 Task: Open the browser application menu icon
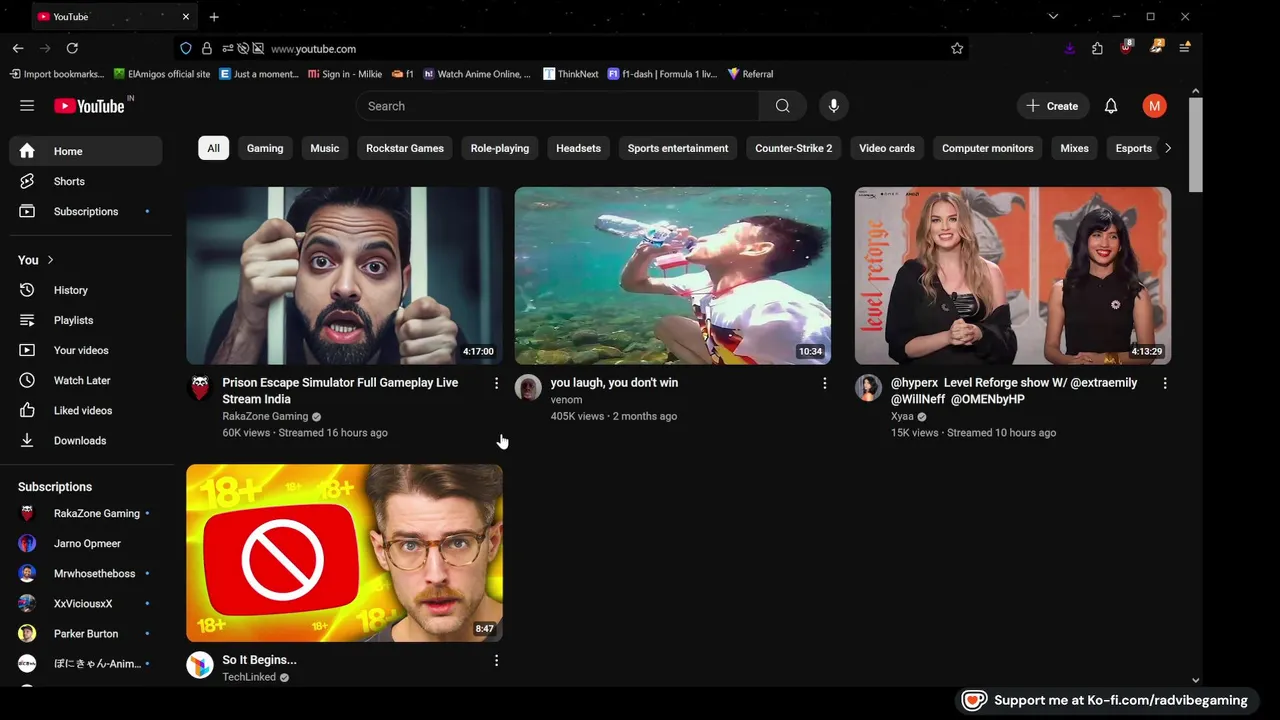(x=1185, y=48)
